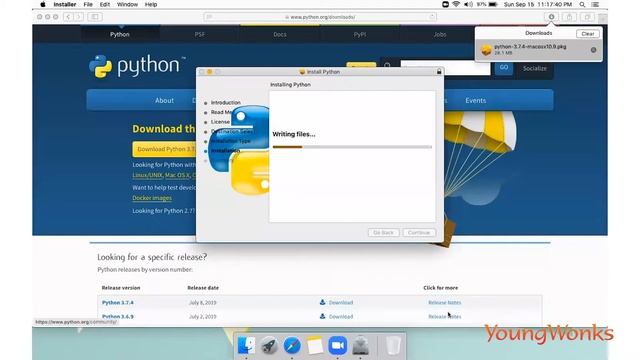Click the python.org search field
This screenshot has height=360, width=640.
tap(445, 68)
